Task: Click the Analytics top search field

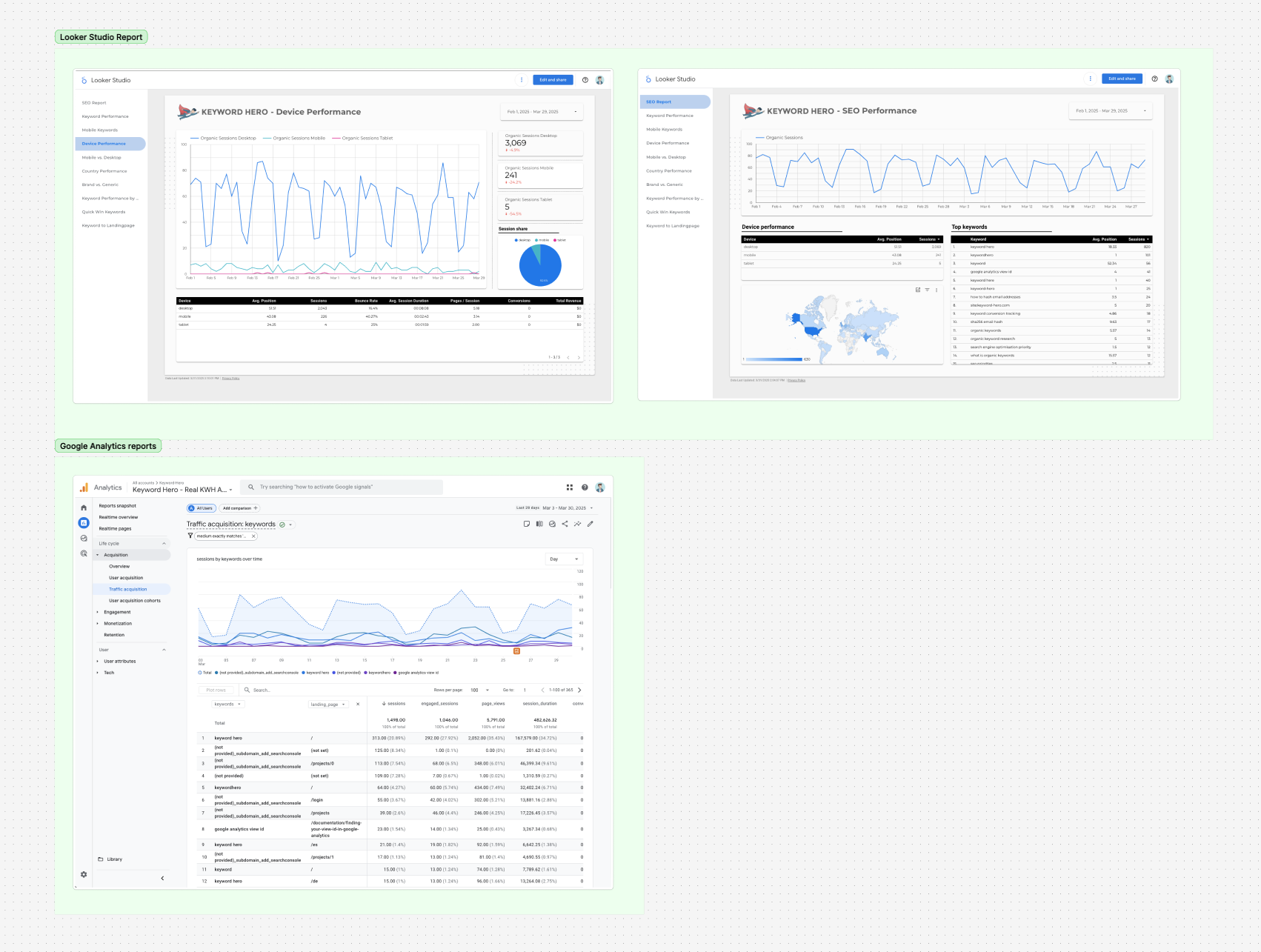Action: [x=342, y=487]
